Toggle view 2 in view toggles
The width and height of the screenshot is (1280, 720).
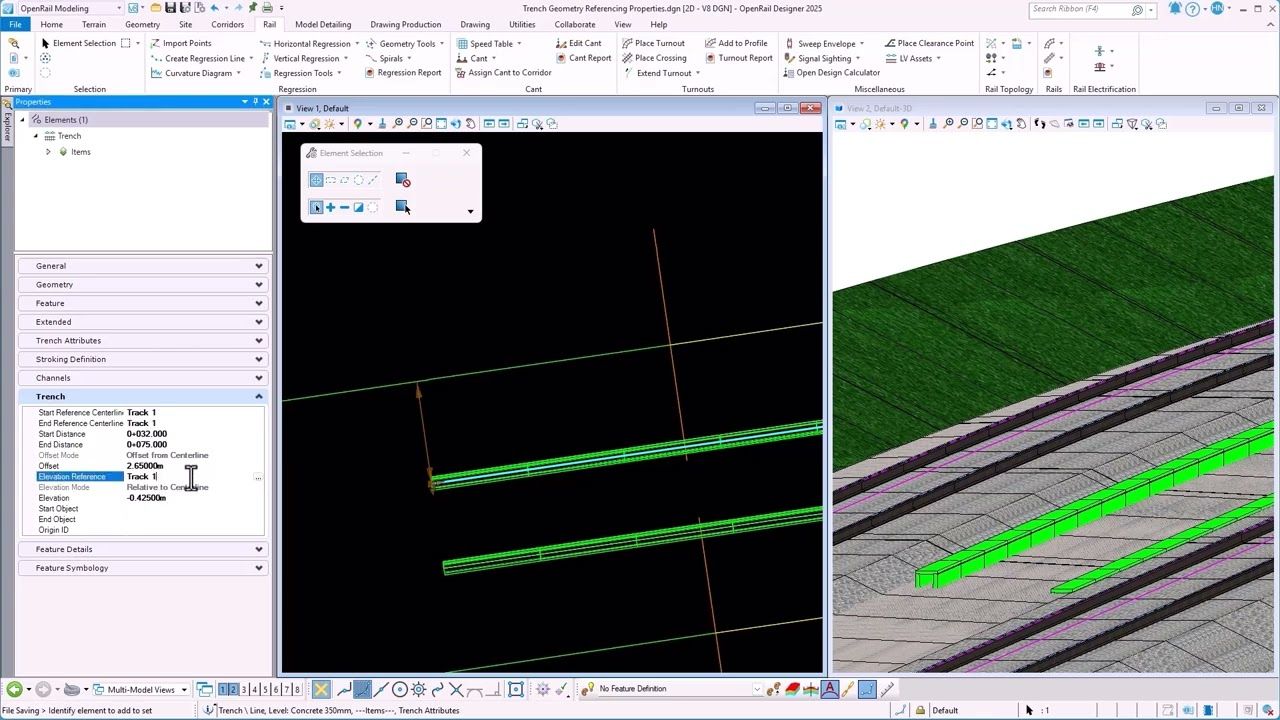tap(233, 689)
